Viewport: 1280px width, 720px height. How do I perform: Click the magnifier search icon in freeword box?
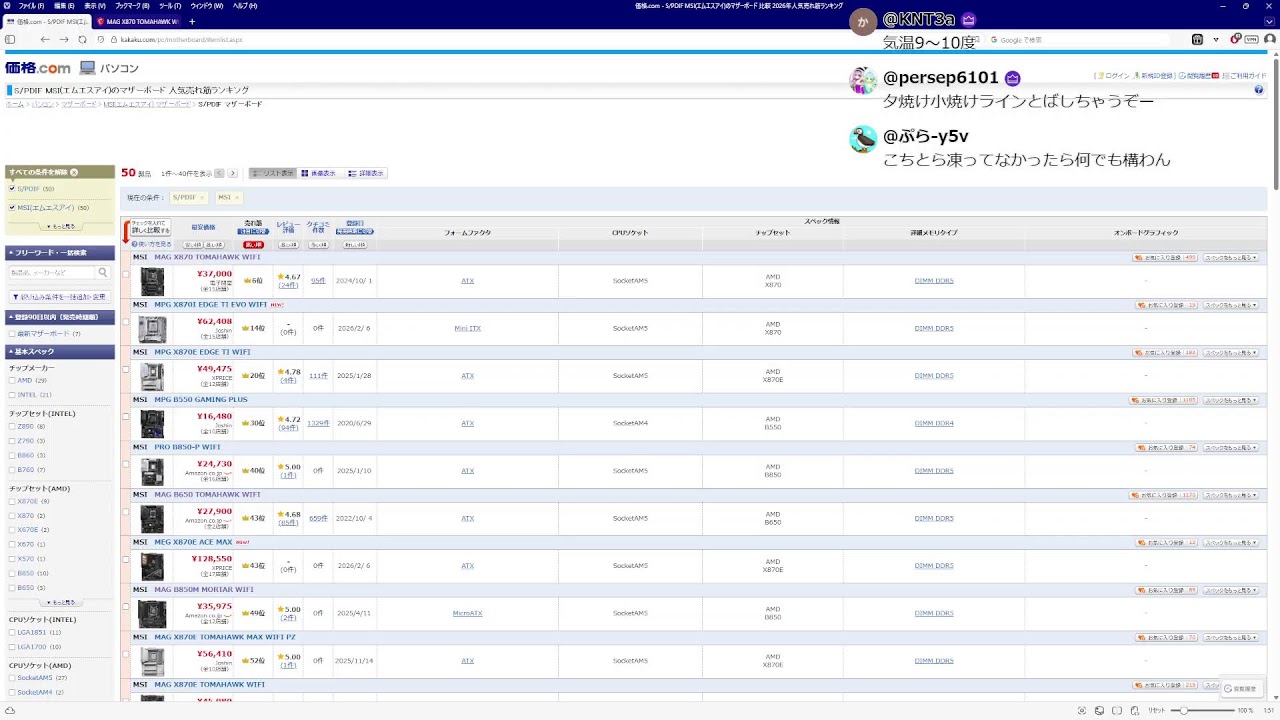(103, 272)
